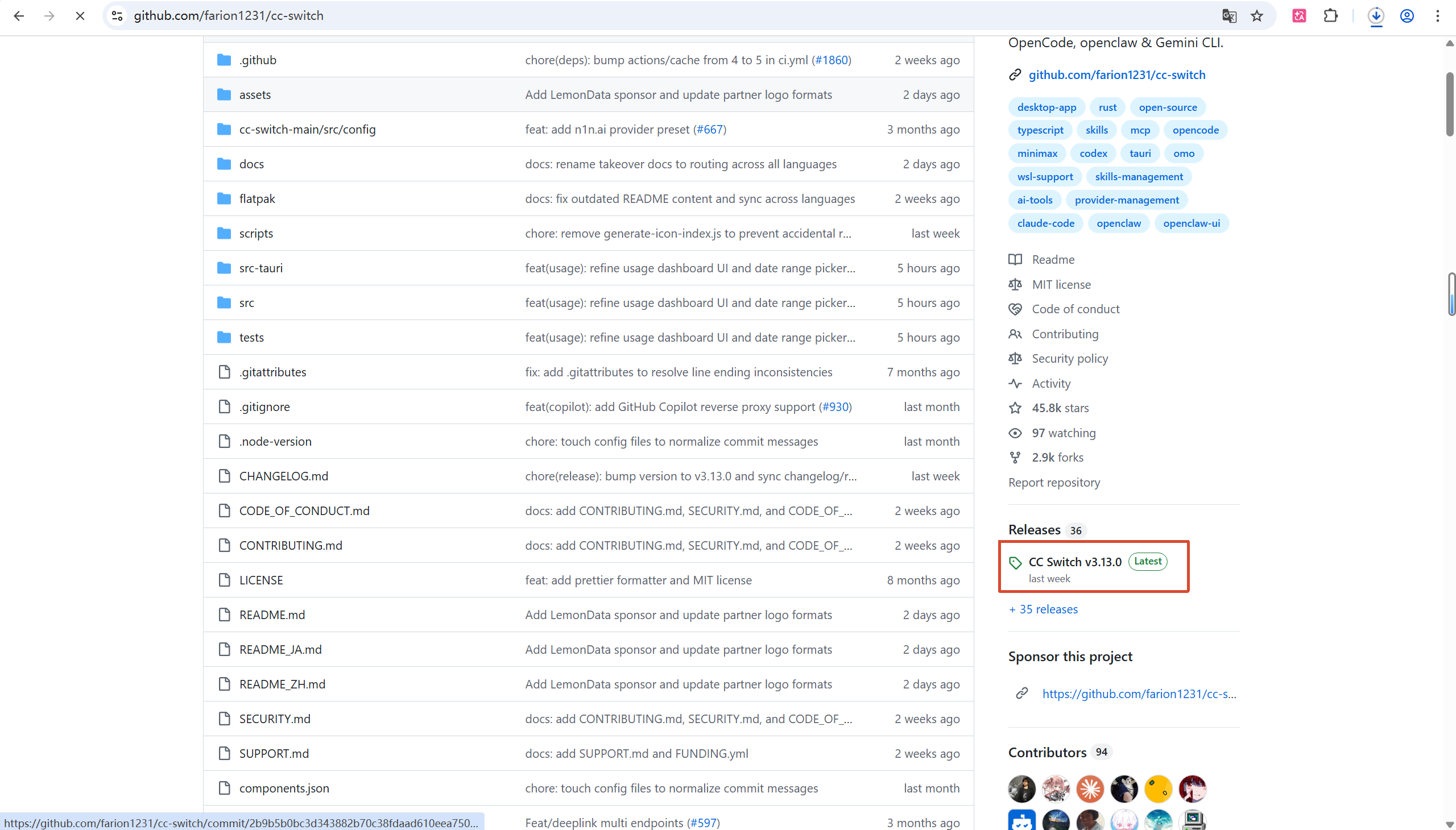Click the page vertical scrollbar thumb
Screen dimensions: 1456x830
tap(1449, 103)
